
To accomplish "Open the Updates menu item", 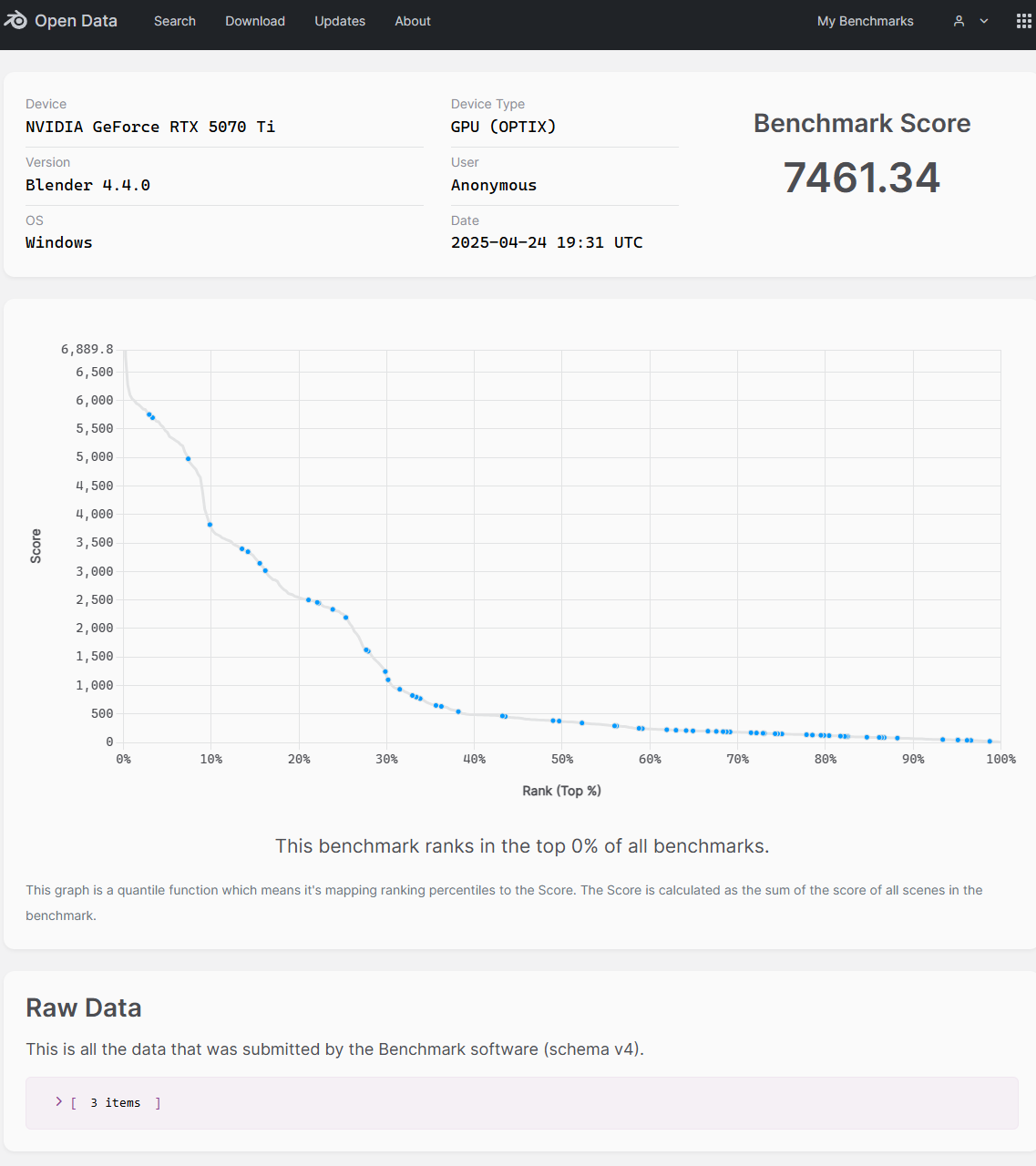I will click(340, 21).
